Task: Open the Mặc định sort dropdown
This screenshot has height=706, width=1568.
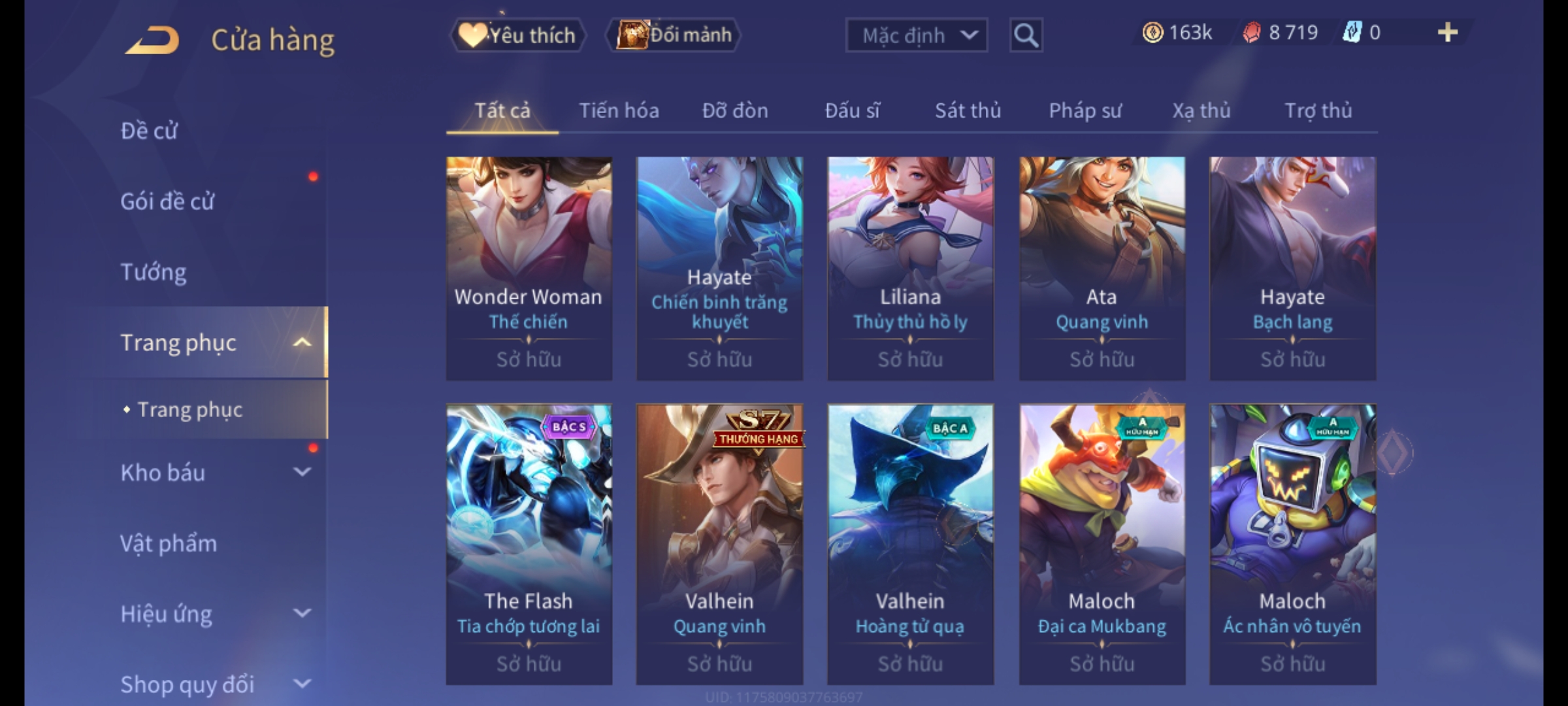Action: pos(917,35)
